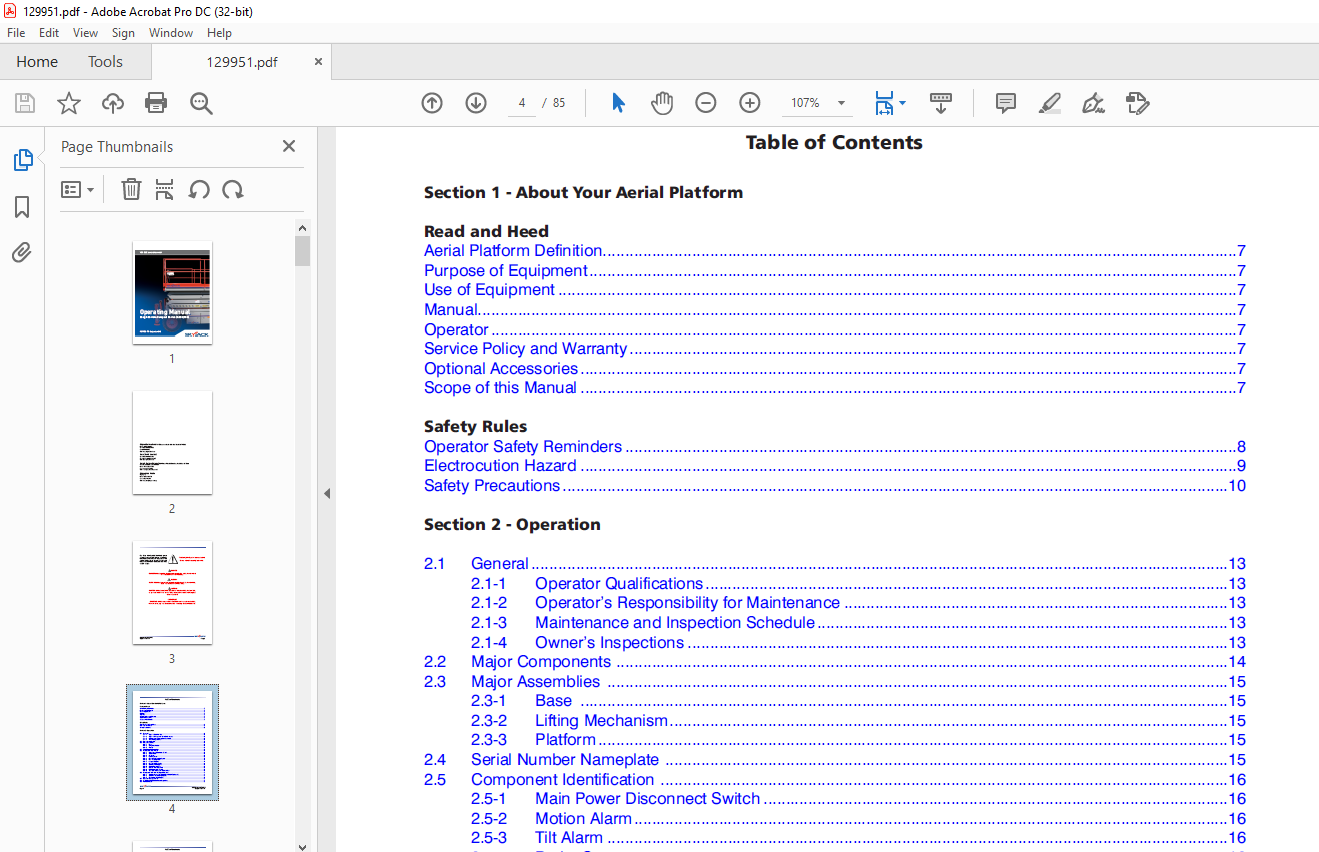This screenshot has width=1319, height=852.
Task: Collapse the navigation pane with the arrow
Action: 326,493
